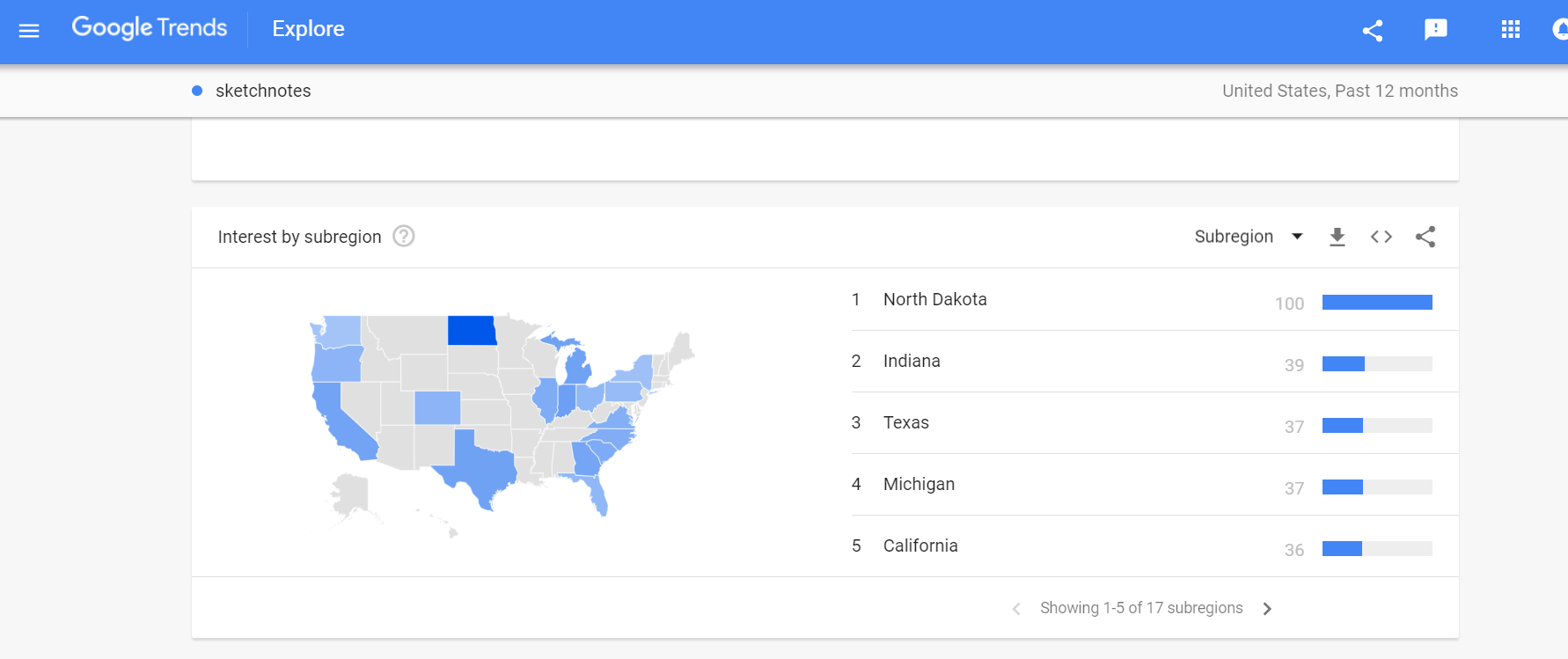
Task: Show help for Interest by subregion
Action: point(404,237)
